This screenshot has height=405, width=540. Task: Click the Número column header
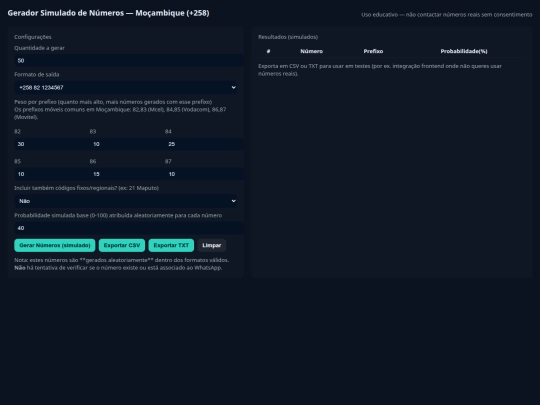tap(311, 51)
